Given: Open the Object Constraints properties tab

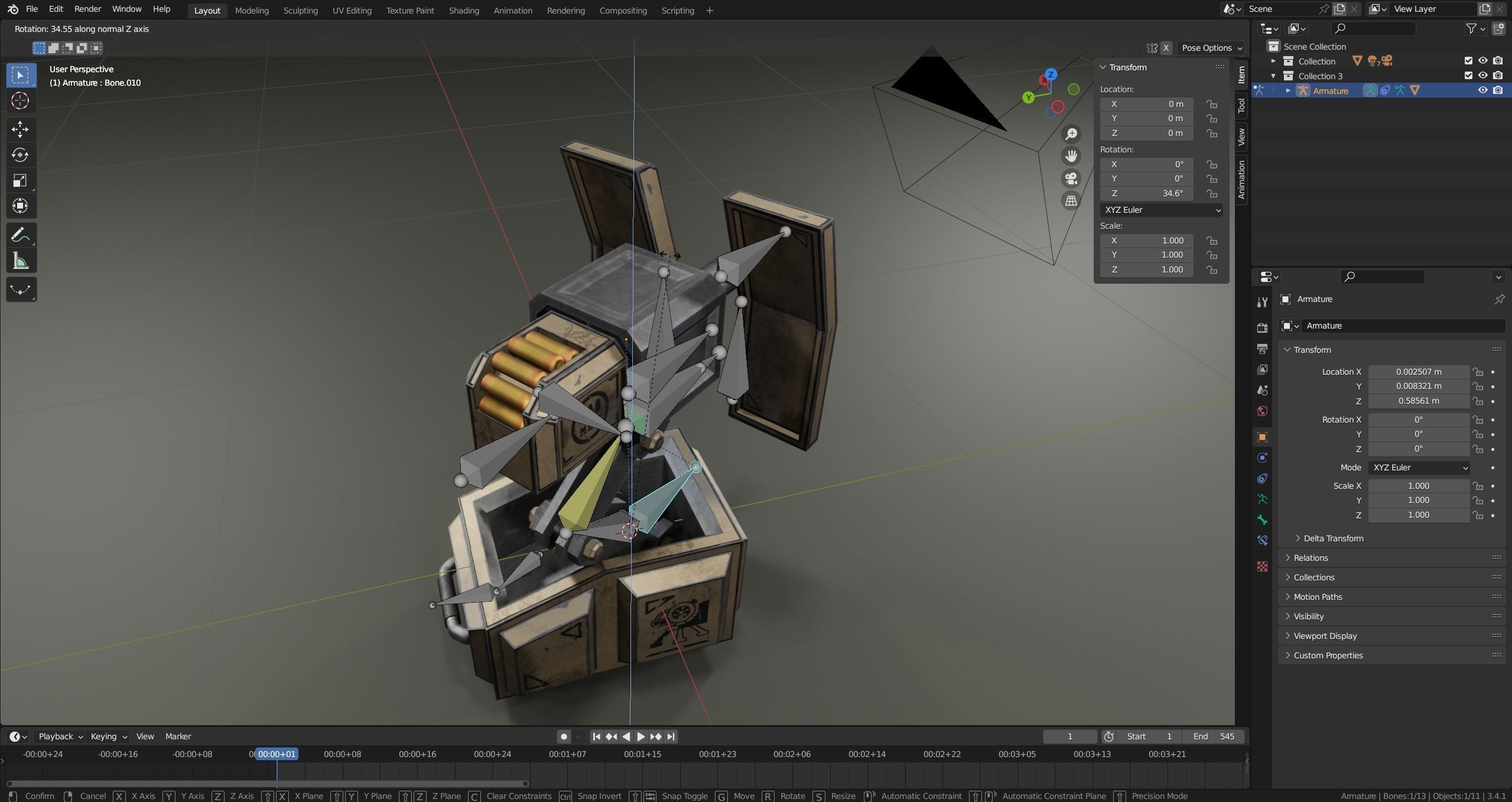Looking at the screenshot, I should click(x=1262, y=479).
